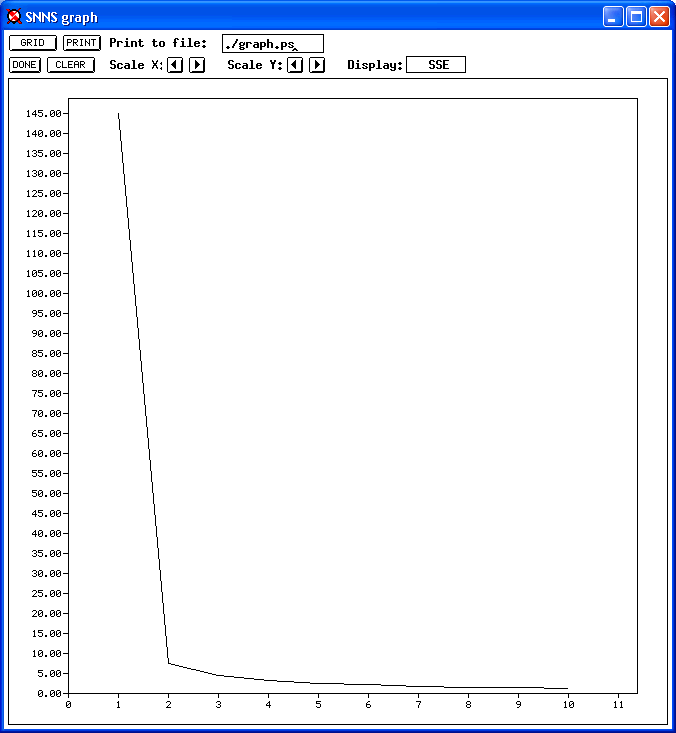Click the 'Print to file:' label

(158, 43)
